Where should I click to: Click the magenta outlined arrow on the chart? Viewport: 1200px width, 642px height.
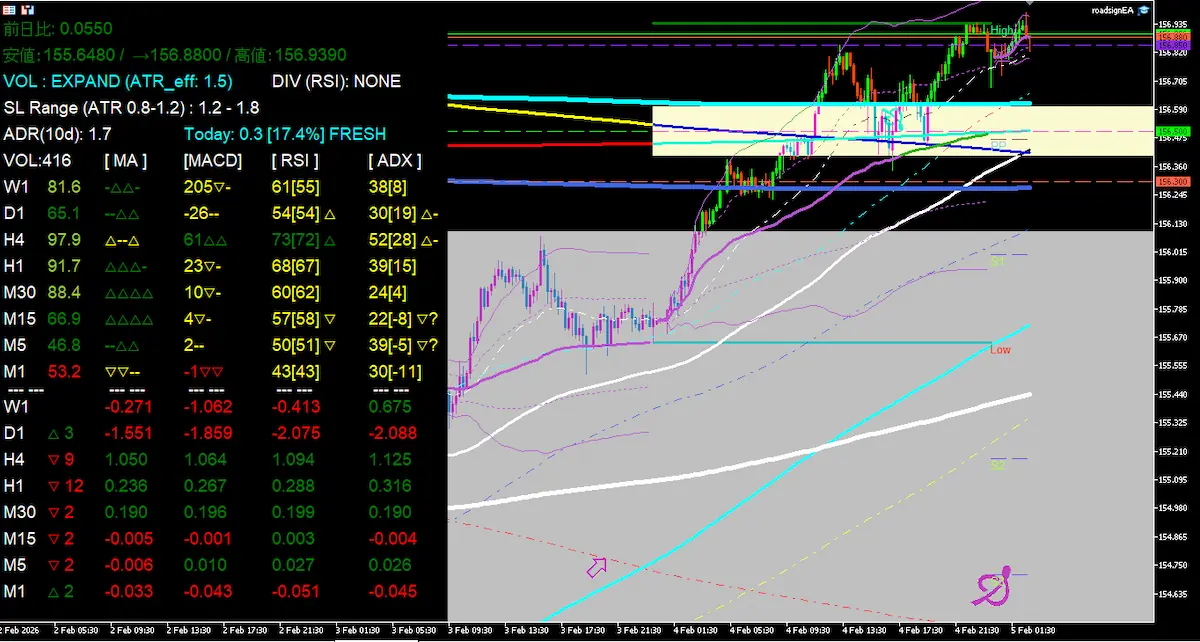pos(596,568)
